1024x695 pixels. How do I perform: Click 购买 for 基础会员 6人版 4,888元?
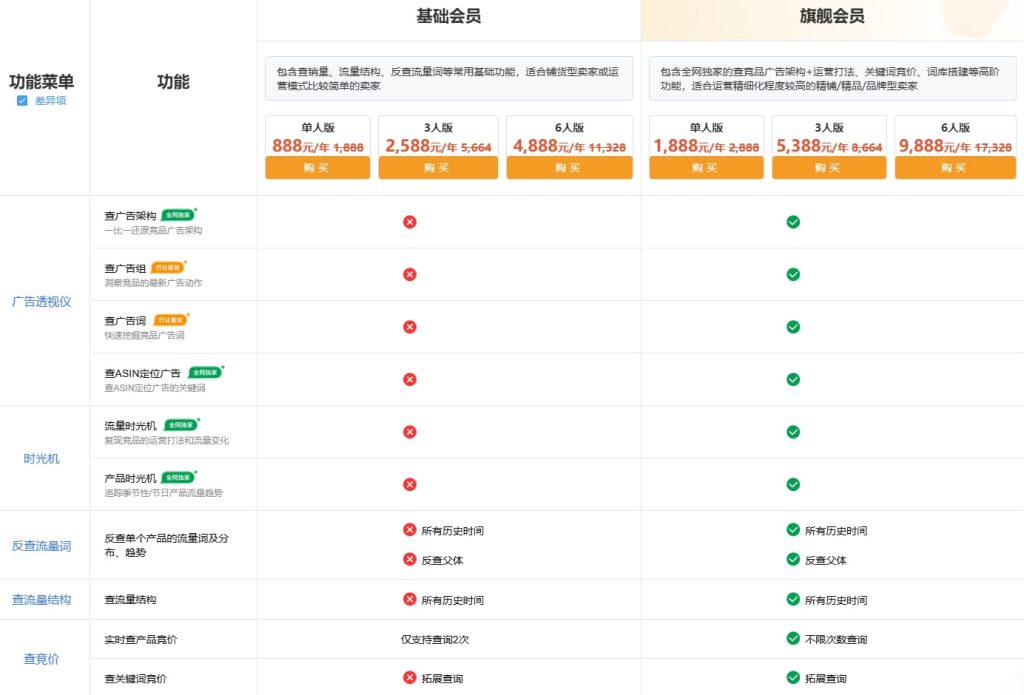pyautogui.click(x=569, y=168)
